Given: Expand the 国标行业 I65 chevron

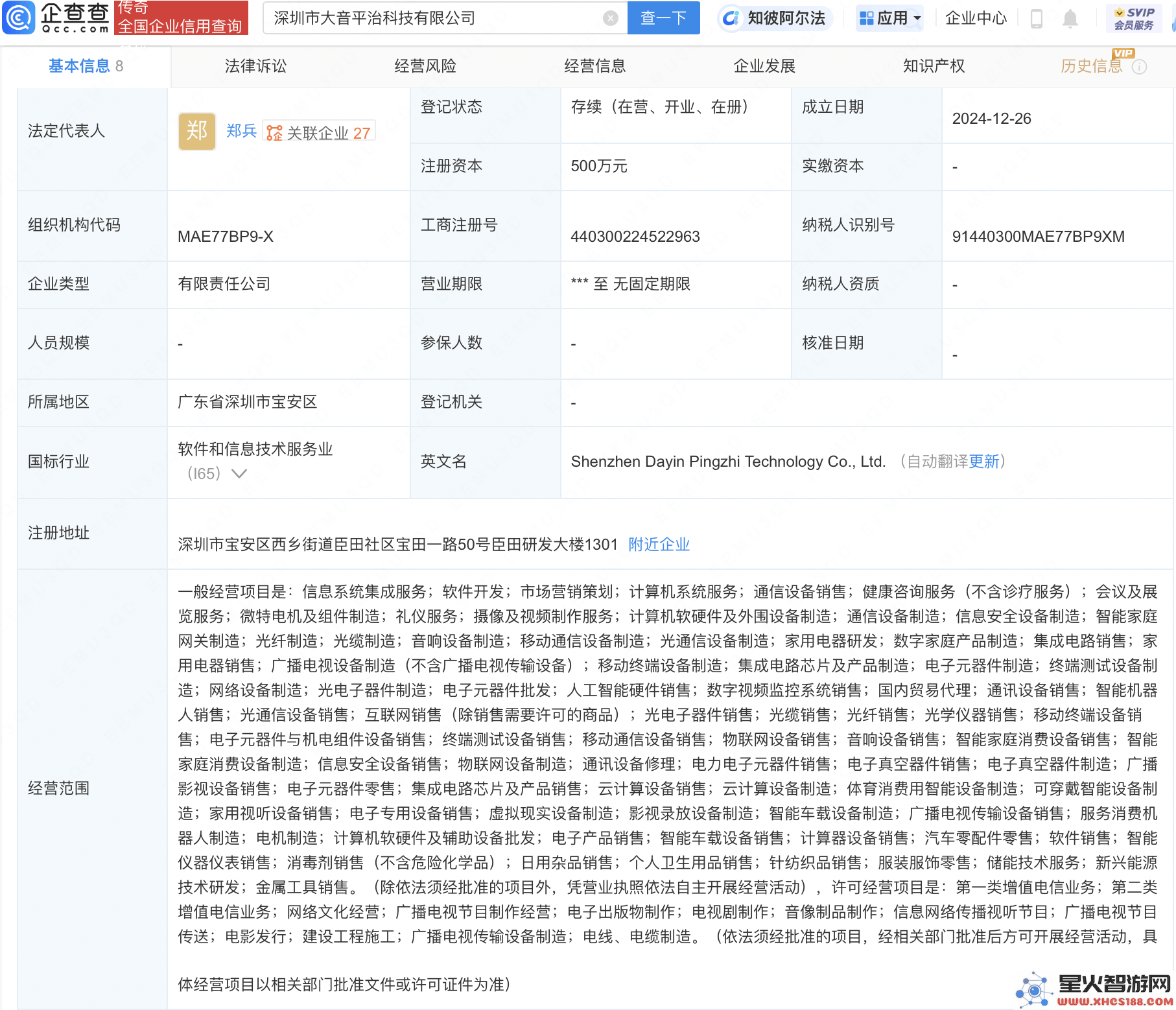Looking at the screenshot, I should (239, 474).
